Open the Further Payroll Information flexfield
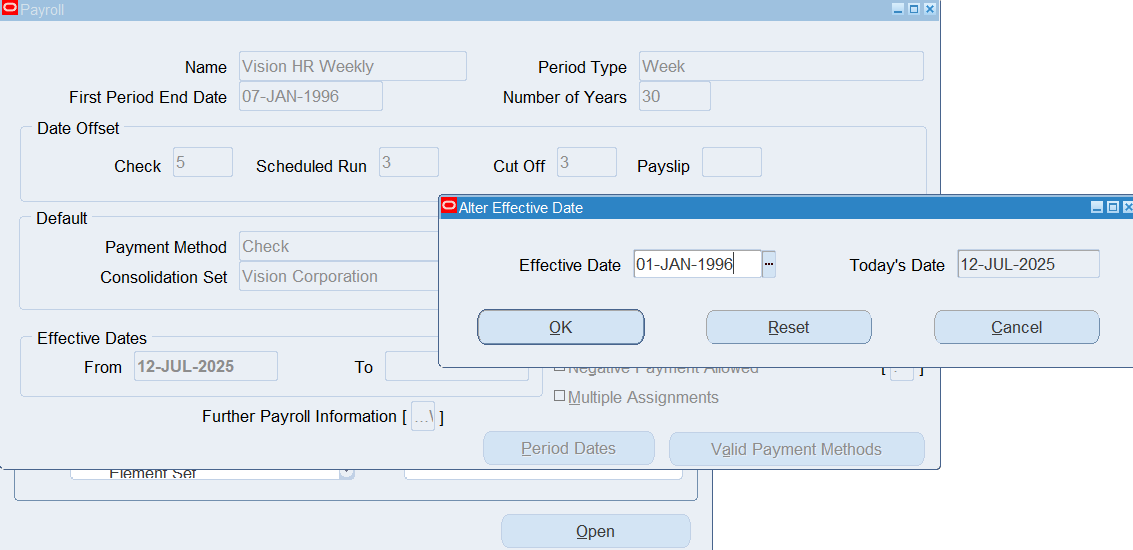 click(x=422, y=417)
